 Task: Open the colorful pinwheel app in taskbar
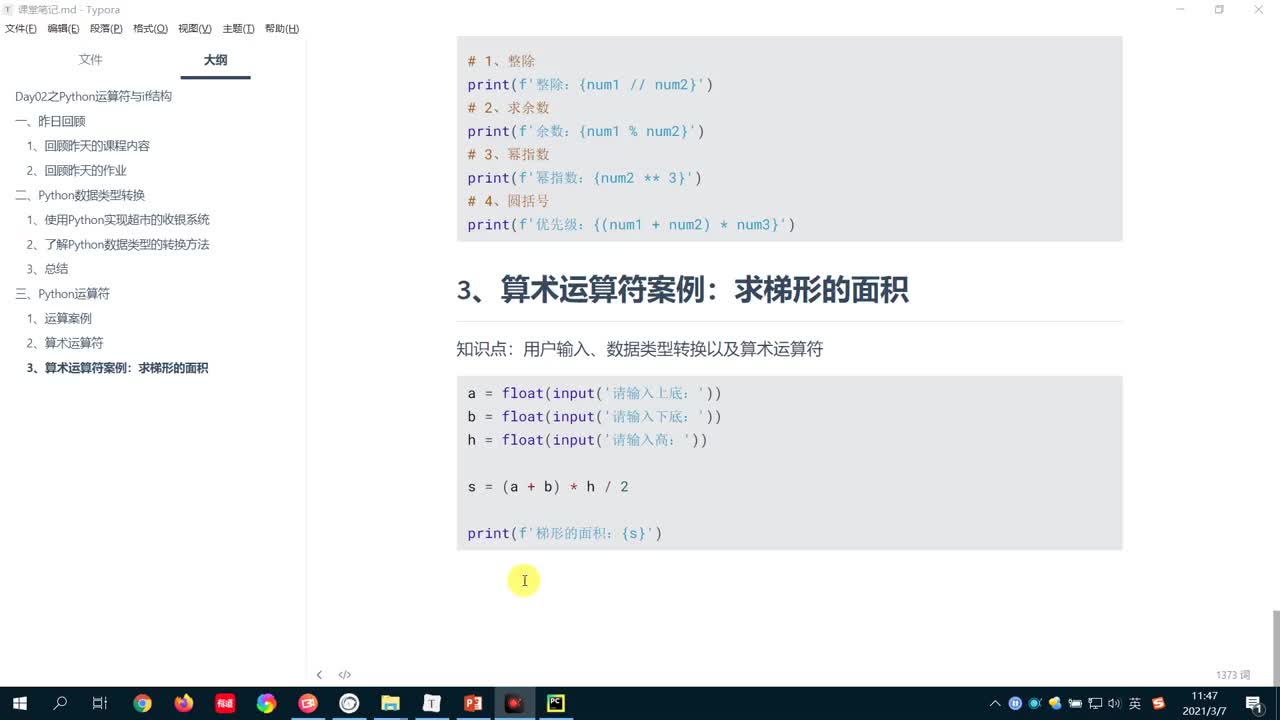[266, 703]
